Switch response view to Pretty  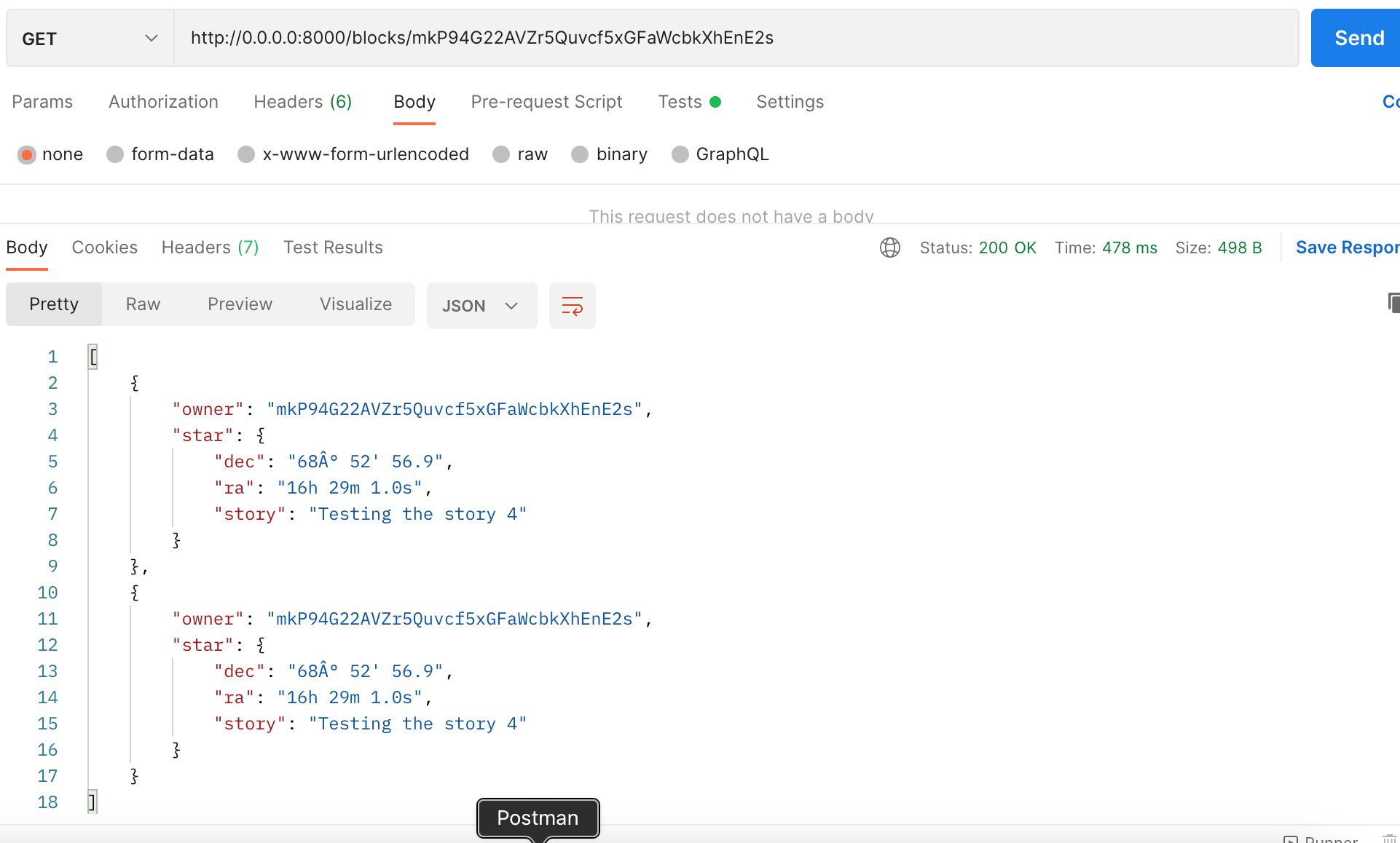pos(54,304)
